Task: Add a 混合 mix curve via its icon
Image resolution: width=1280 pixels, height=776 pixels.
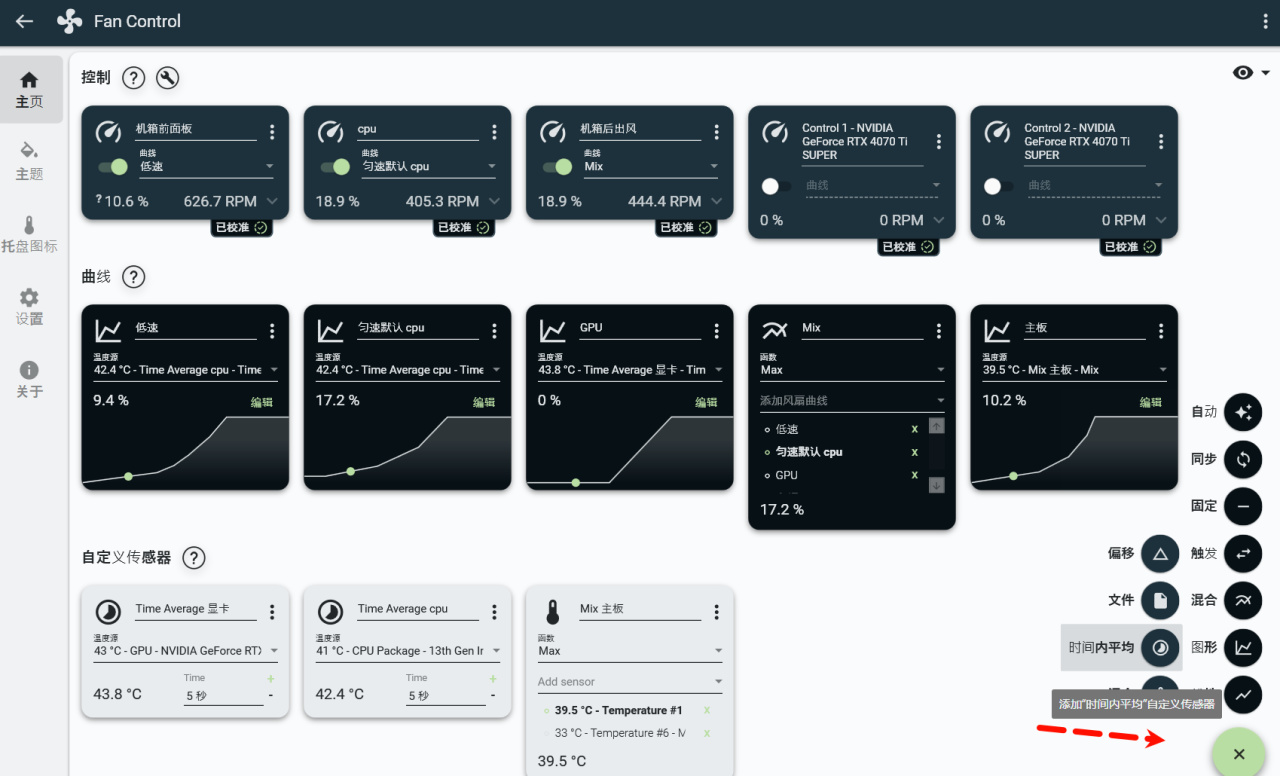Action: point(1243,600)
